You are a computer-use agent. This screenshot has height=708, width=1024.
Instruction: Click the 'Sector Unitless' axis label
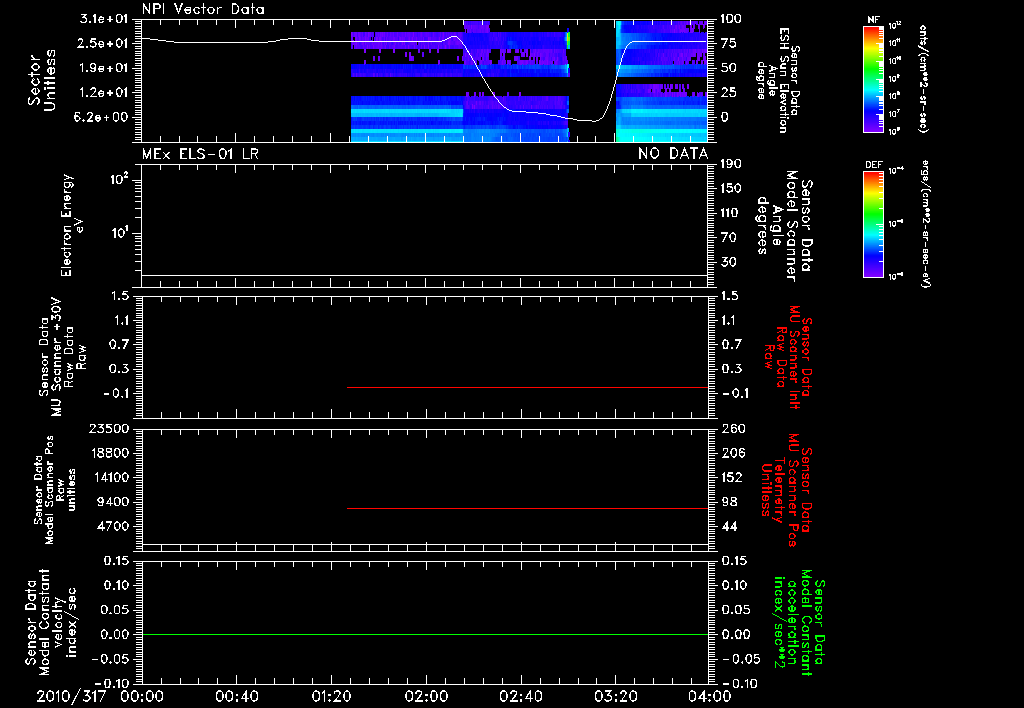click(x=42, y=80)
